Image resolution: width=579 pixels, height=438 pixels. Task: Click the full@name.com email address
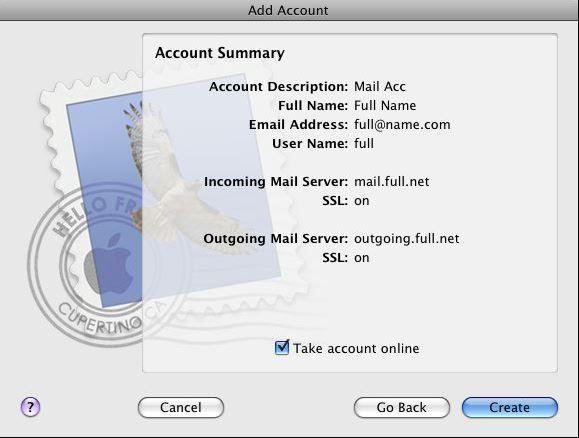tap(402, 124)
